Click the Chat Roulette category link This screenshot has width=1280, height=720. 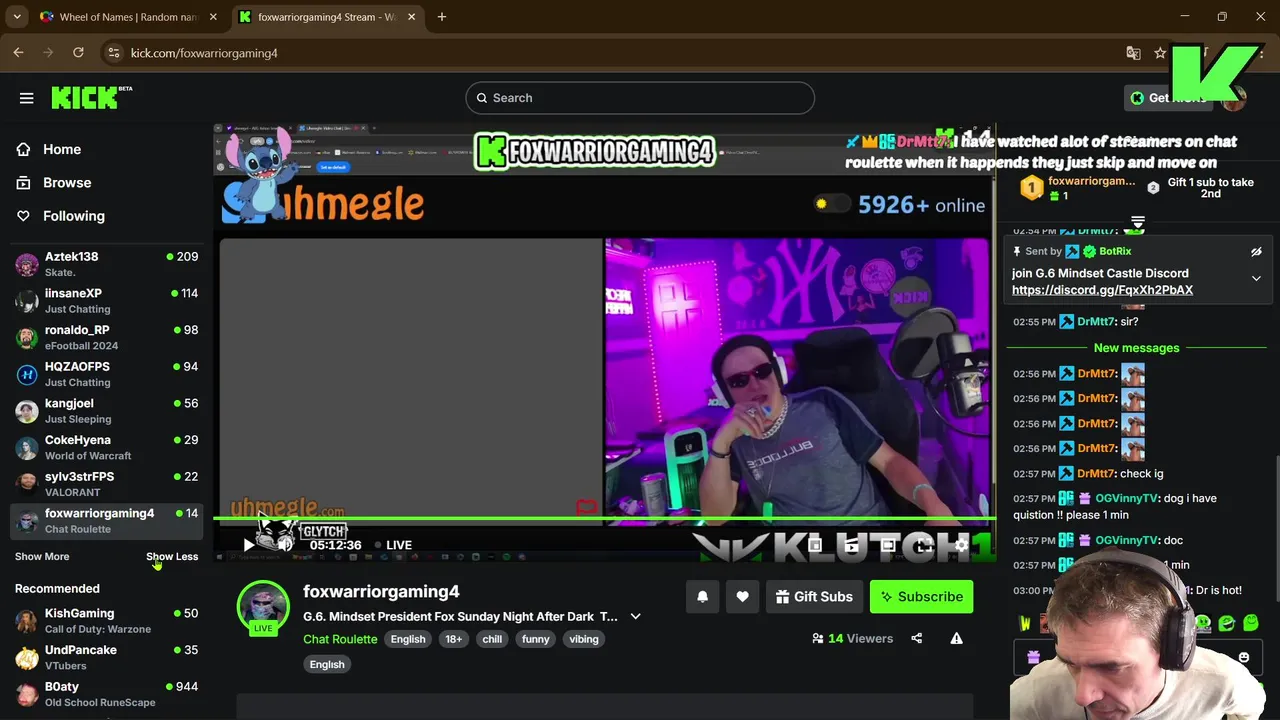340,639
